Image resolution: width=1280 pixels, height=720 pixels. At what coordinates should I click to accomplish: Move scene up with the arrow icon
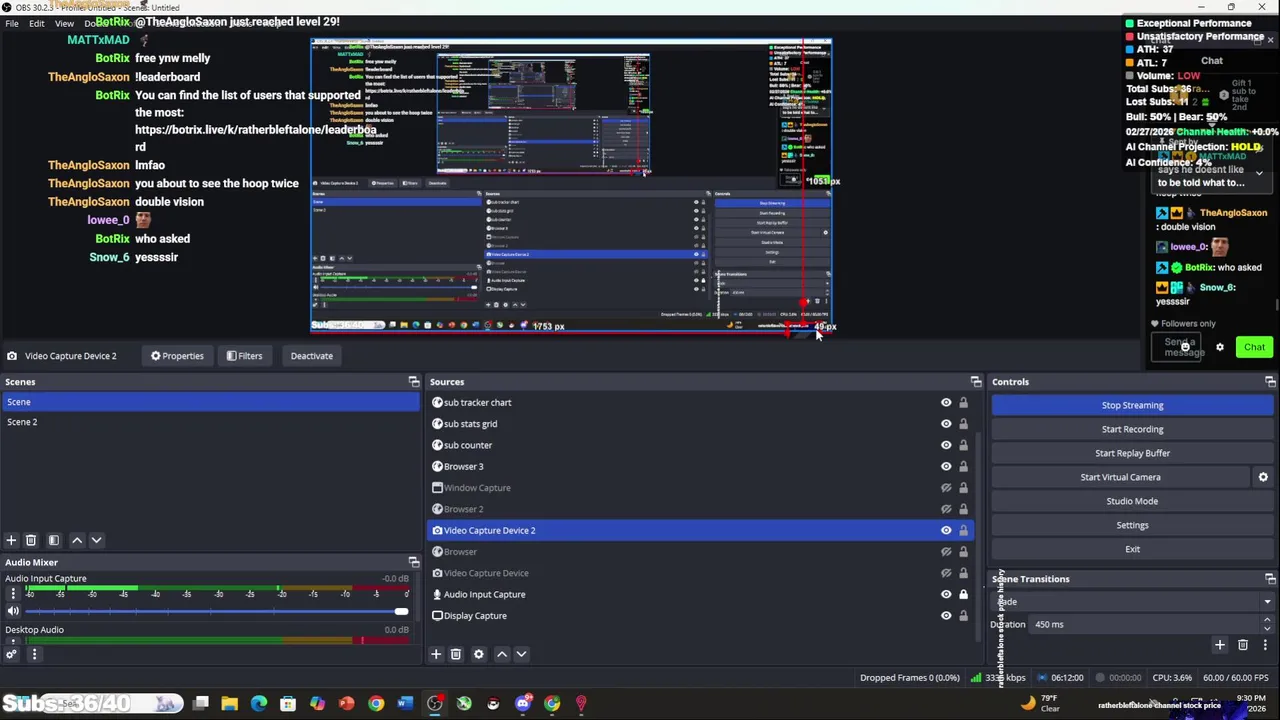(x=77, y=540)
